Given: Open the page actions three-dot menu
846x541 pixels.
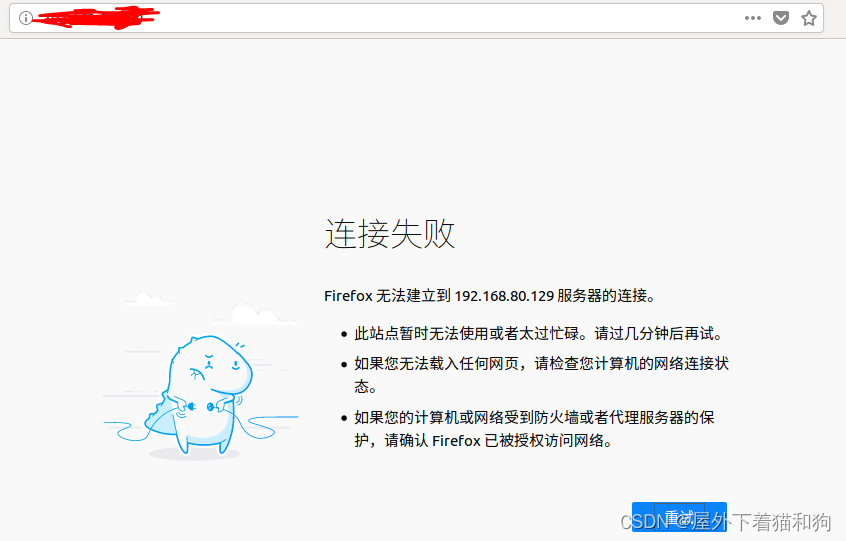Looking at the screenshot, I should [x=753, y=18].
